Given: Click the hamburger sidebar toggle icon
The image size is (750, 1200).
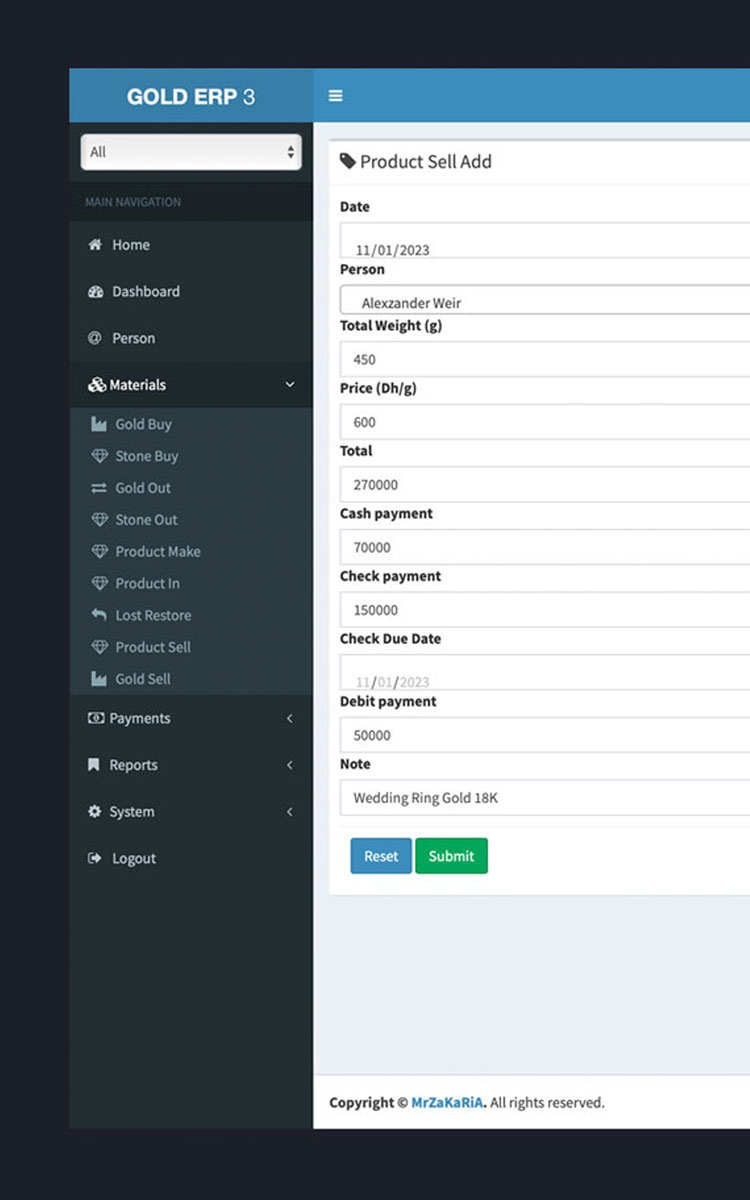Looking at the screenshot, I should [x=336, y=96].
